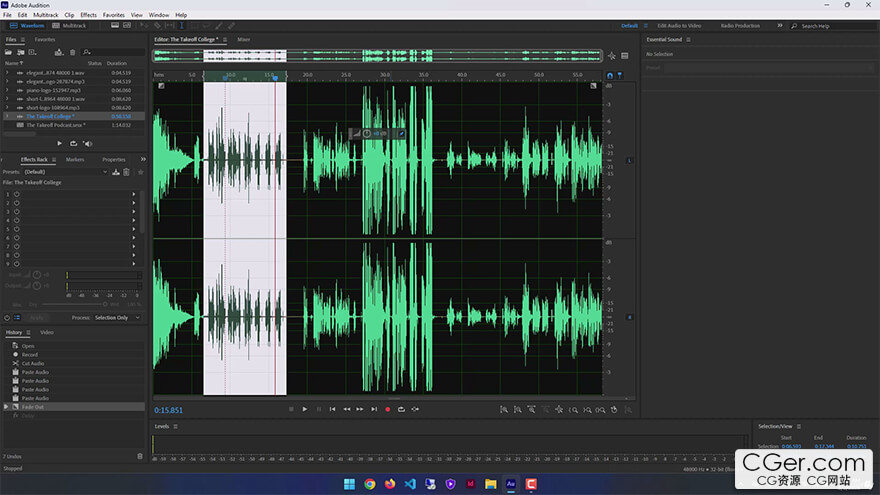Switch to Multitrack view
The height and width of the screenshot is (495, 880).
click(69, 26)
